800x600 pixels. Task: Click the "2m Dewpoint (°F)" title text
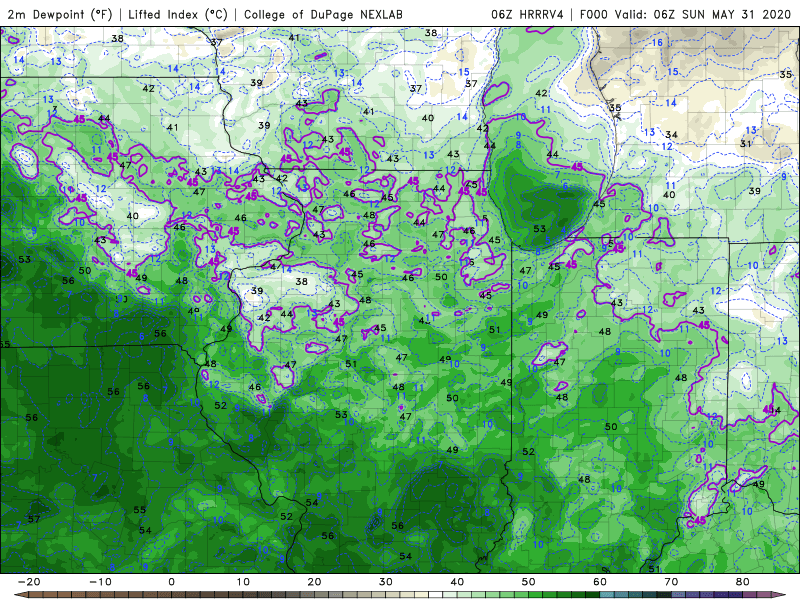click(x=60, y=14)
